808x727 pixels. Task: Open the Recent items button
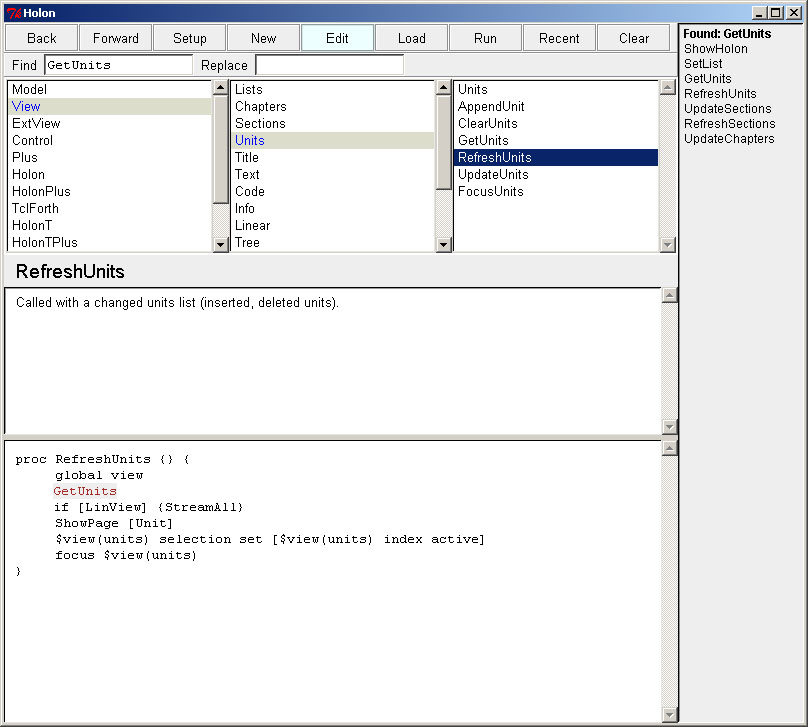click(559, 38)
